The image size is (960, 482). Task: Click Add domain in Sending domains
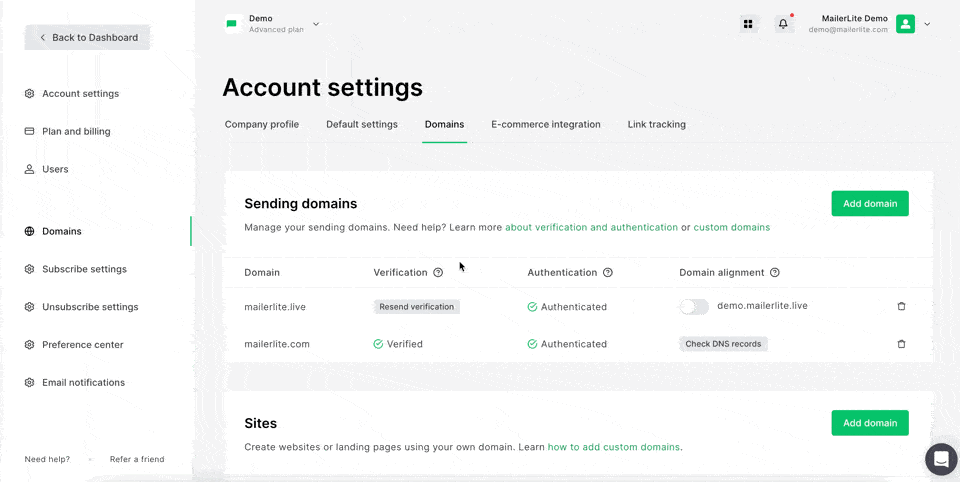point(869,204)
